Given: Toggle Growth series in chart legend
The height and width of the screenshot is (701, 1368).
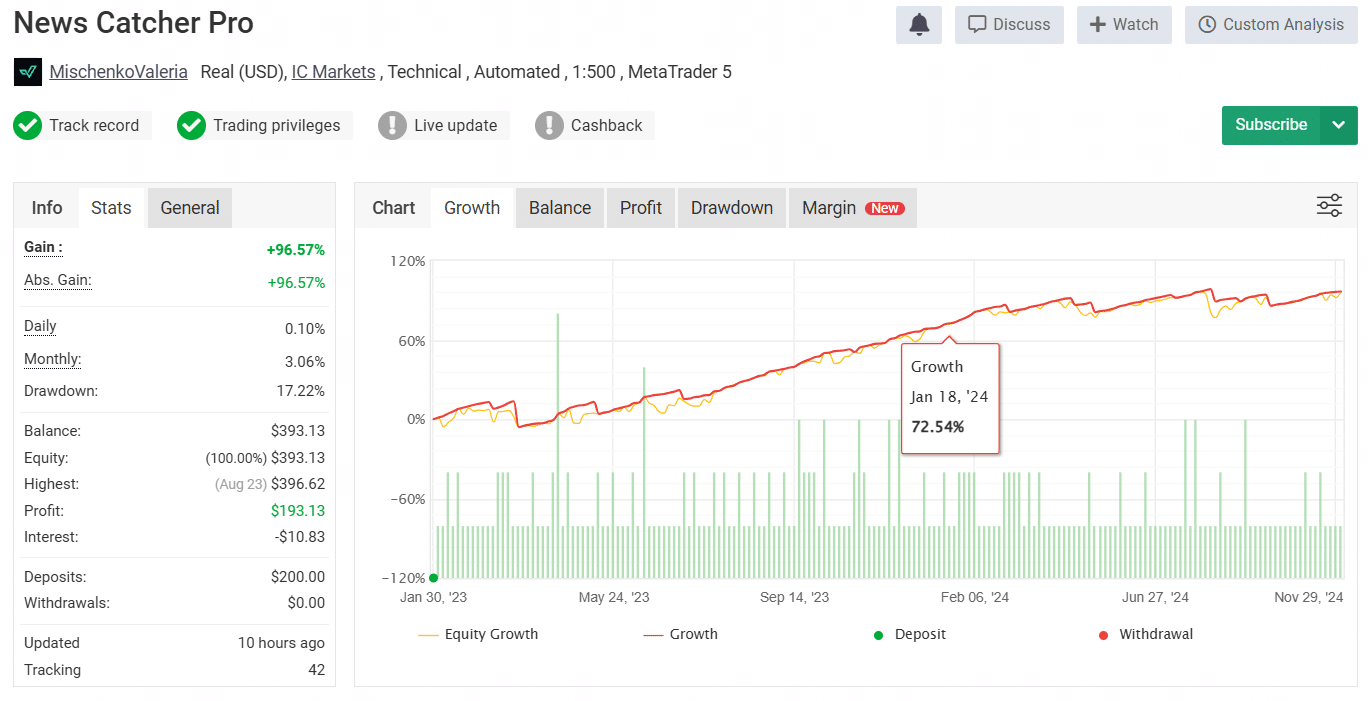Looking at the screenshot, I should (x=681, y=634).
